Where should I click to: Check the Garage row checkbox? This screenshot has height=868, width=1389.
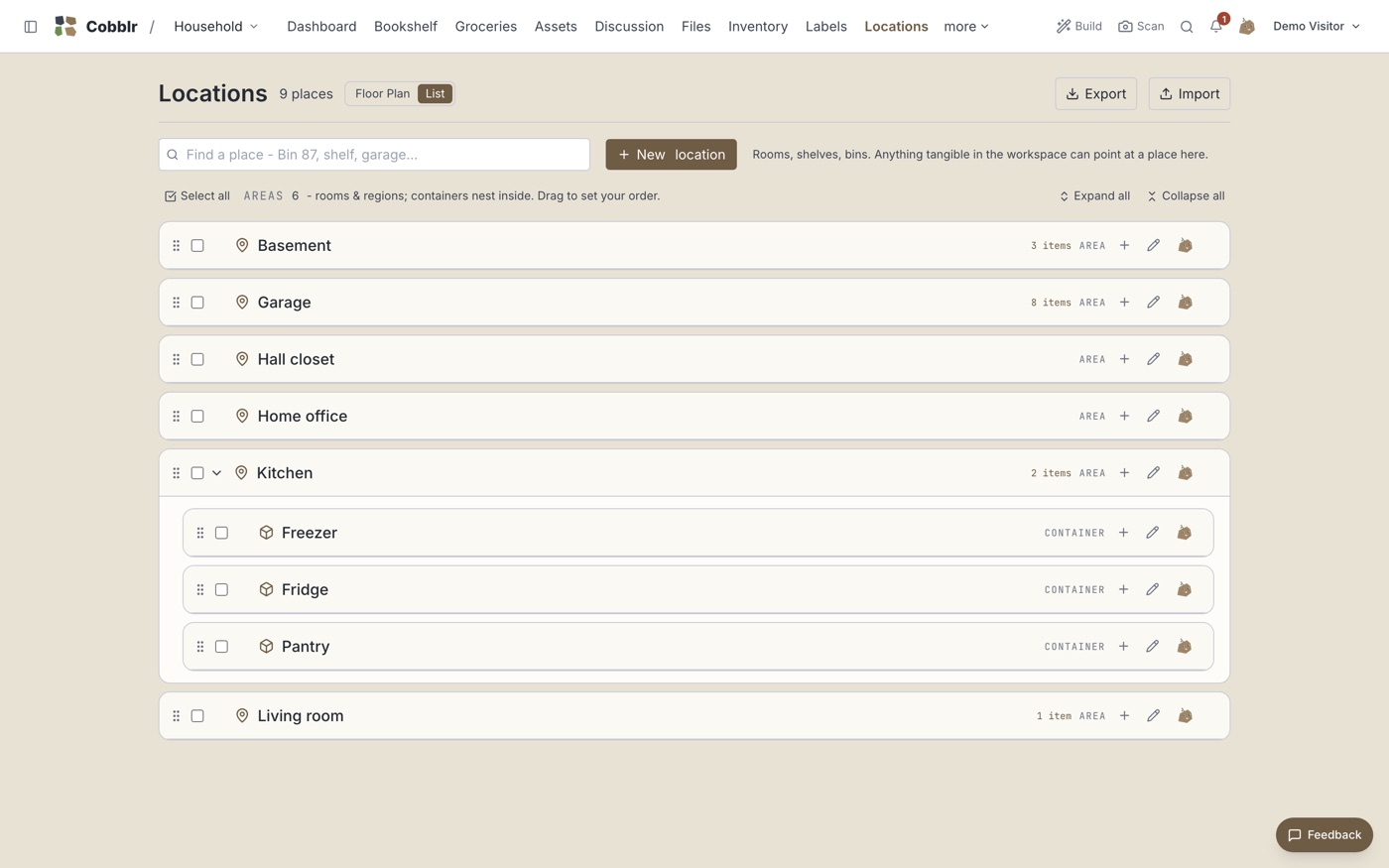tap(197, 303)
